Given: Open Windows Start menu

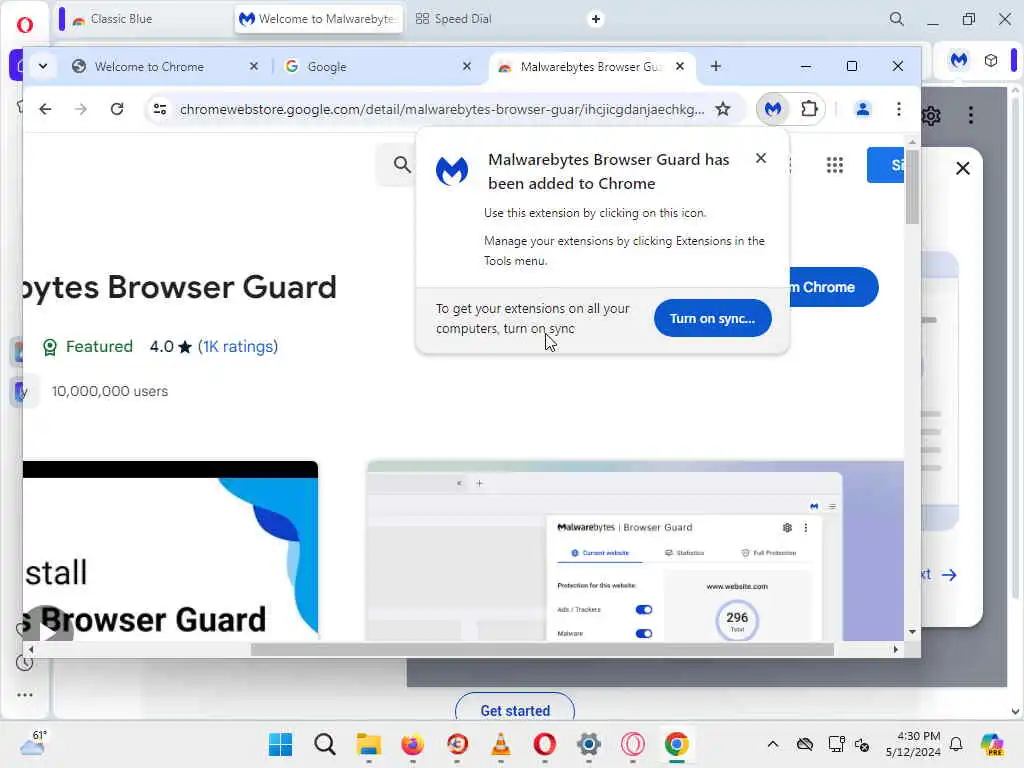Looking at the screenshot, I should pyautogui.click(x=281, y=744).
